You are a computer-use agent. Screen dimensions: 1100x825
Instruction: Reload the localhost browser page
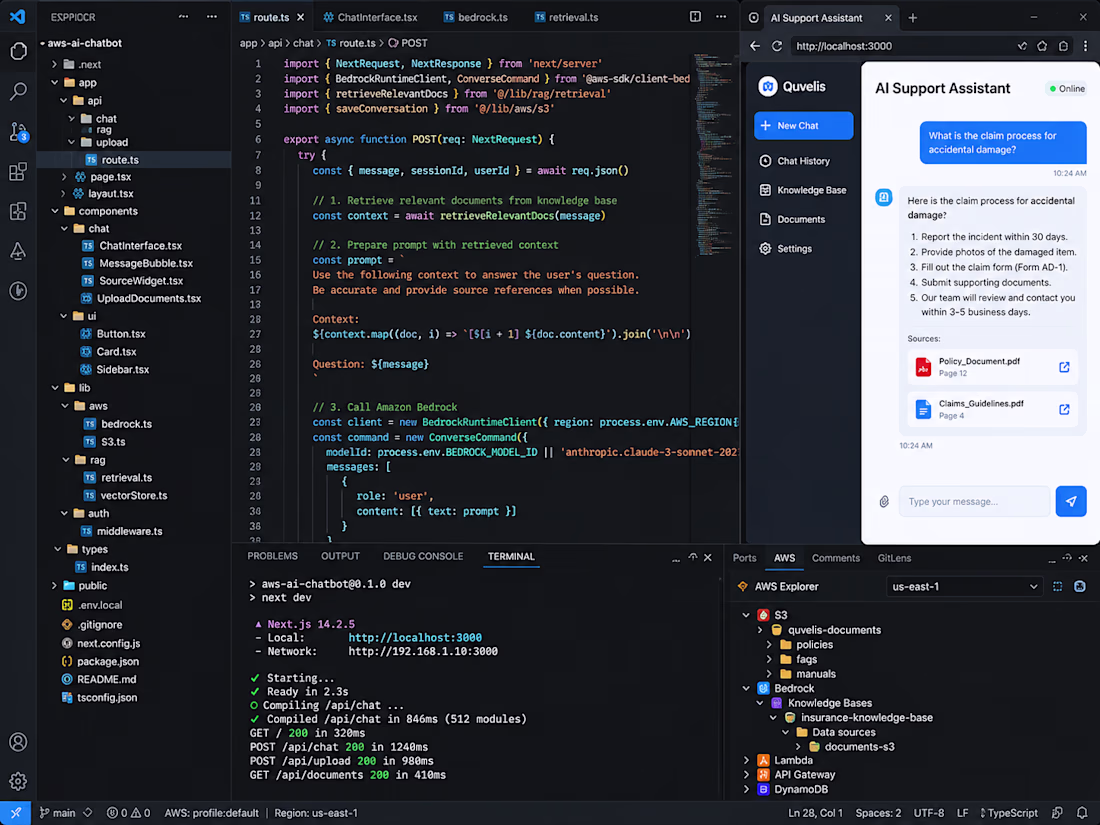[777, 46]
